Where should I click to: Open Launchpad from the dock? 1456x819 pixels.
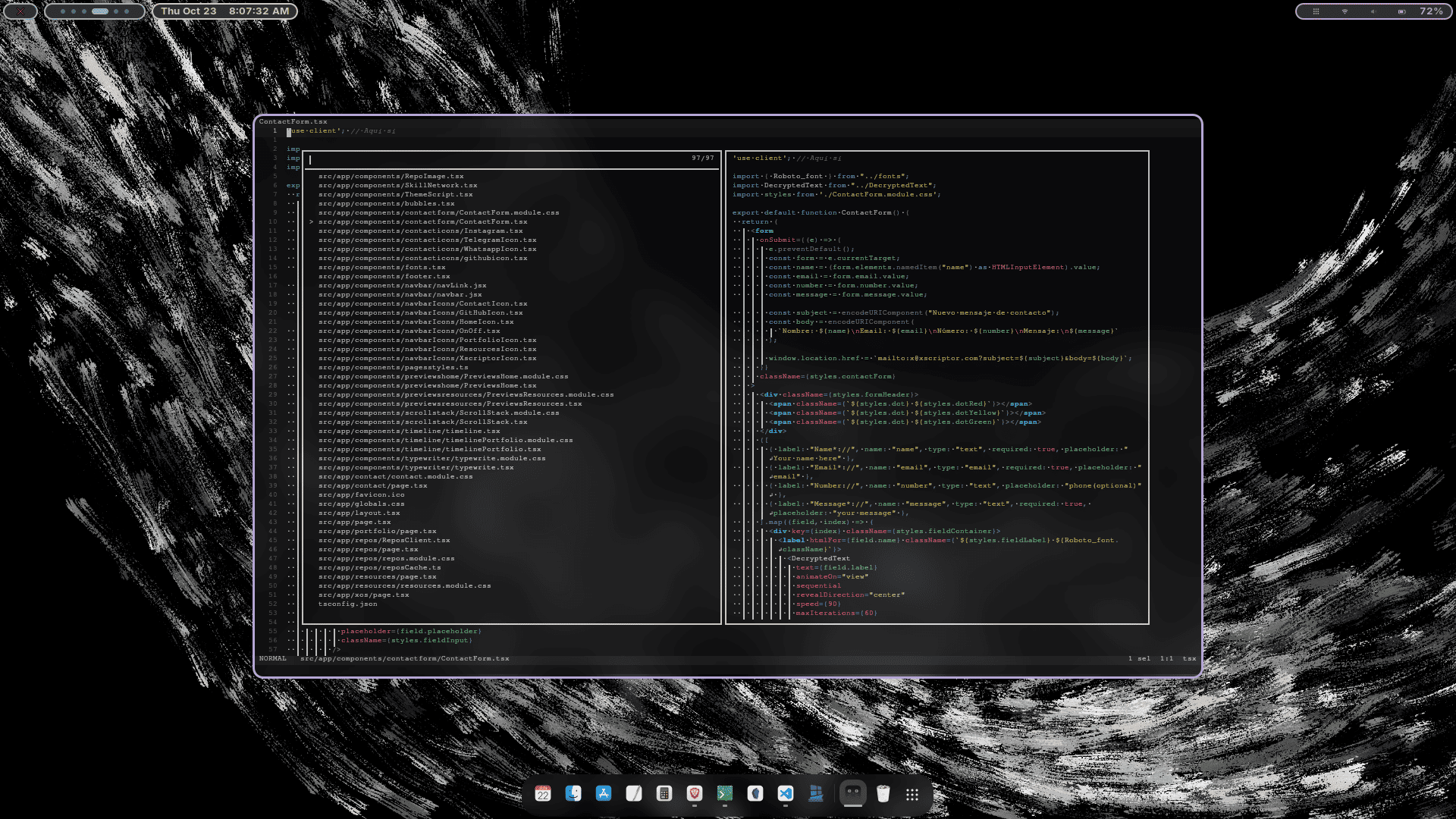(912, 793)
